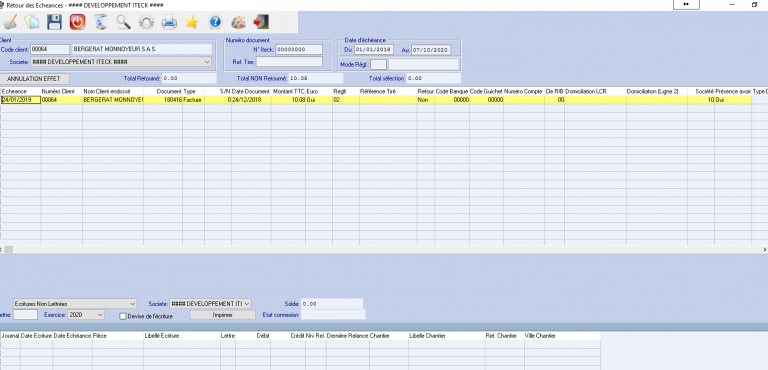This screenshot has height=370, width=768.
Task: Click the pencil edit icon in toolbar
Action: click(10, 22)
